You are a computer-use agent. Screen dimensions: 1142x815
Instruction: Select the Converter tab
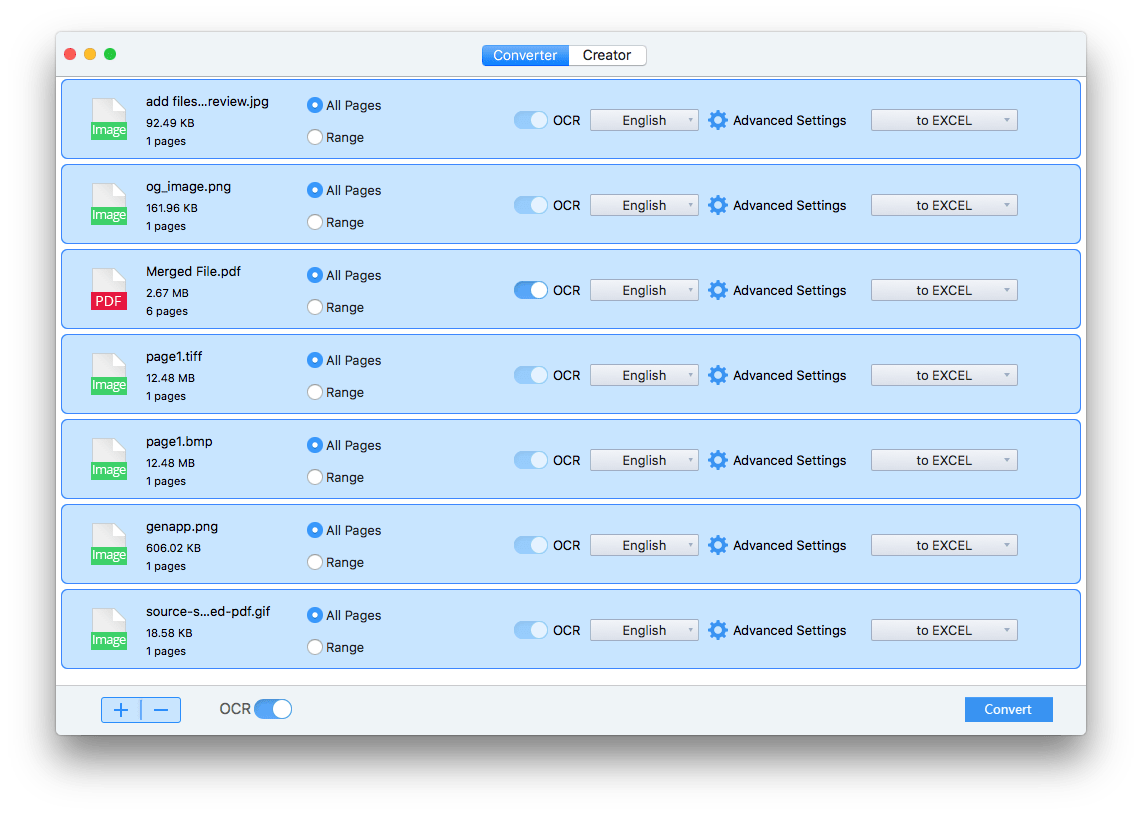525,55
